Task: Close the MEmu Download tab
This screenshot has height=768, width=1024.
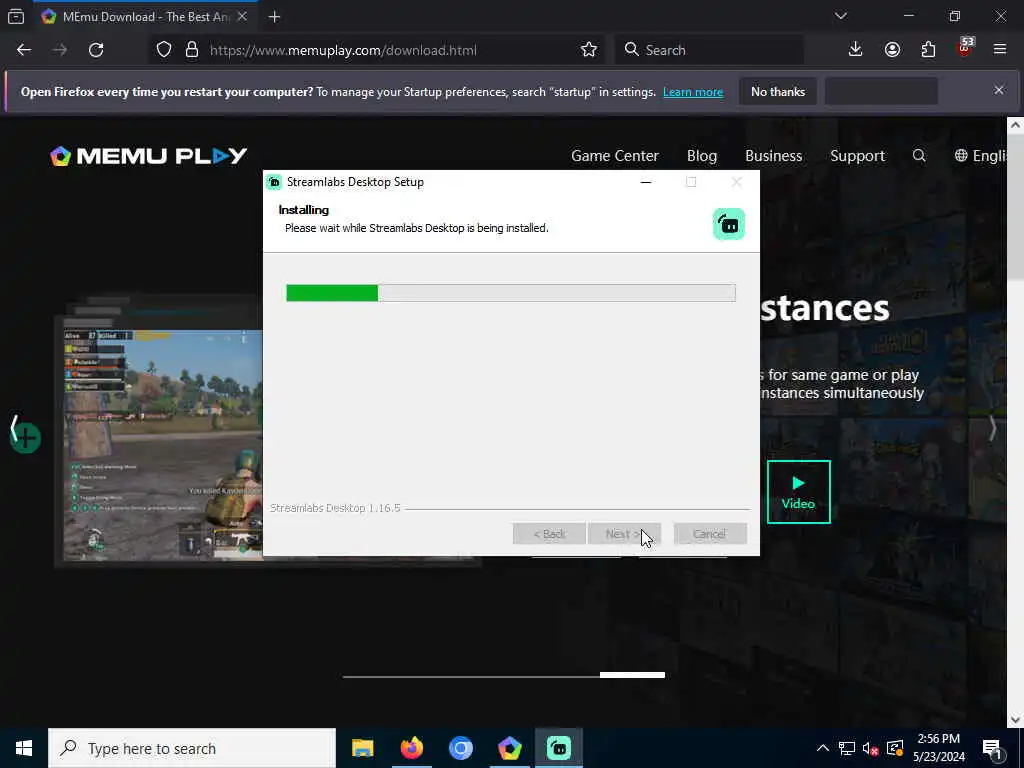Action: pos(242,17)
